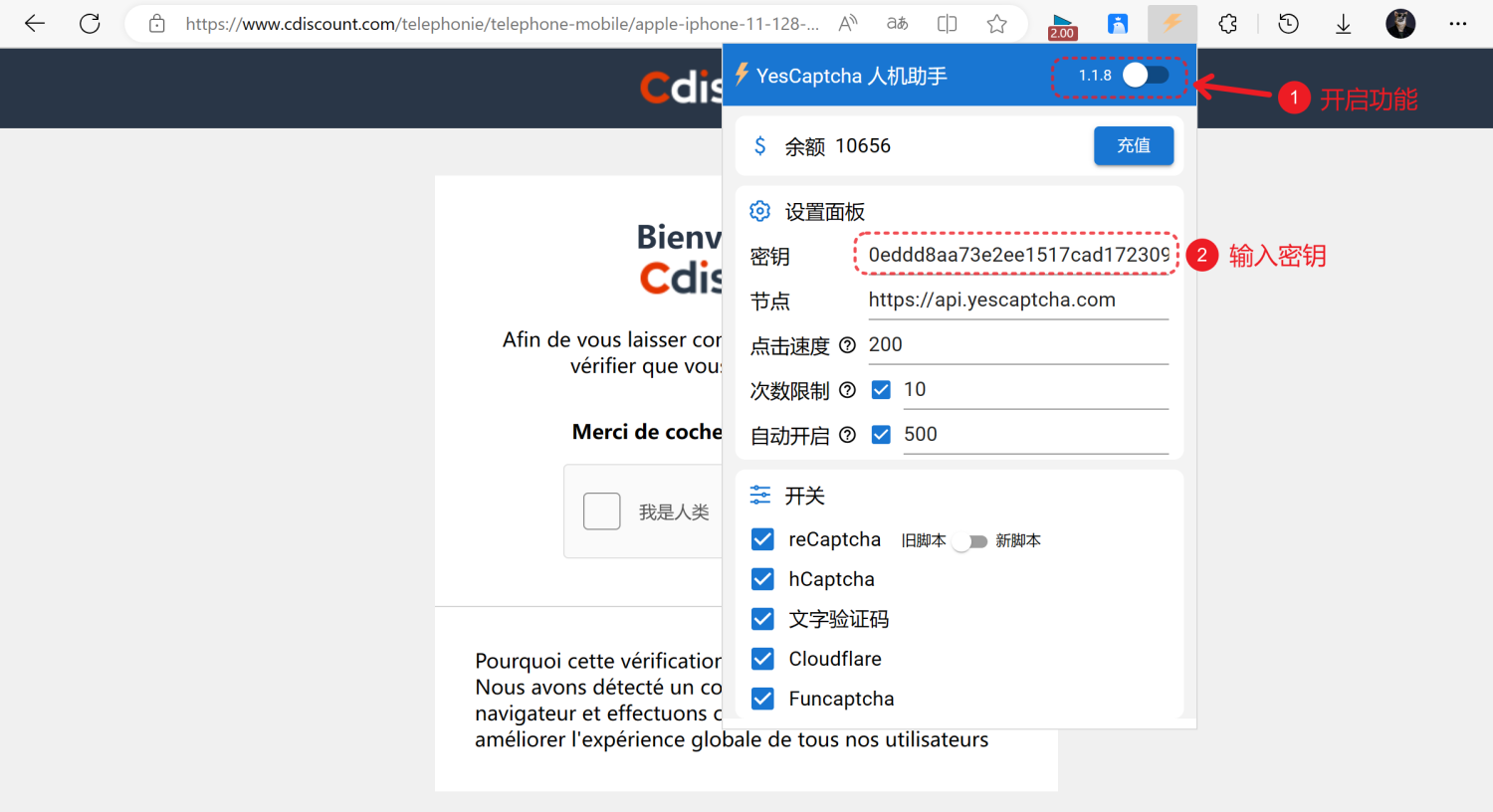1493x812 pixels.
Task: Click the version number 1.1.8
Action: tap(1095, 76)
